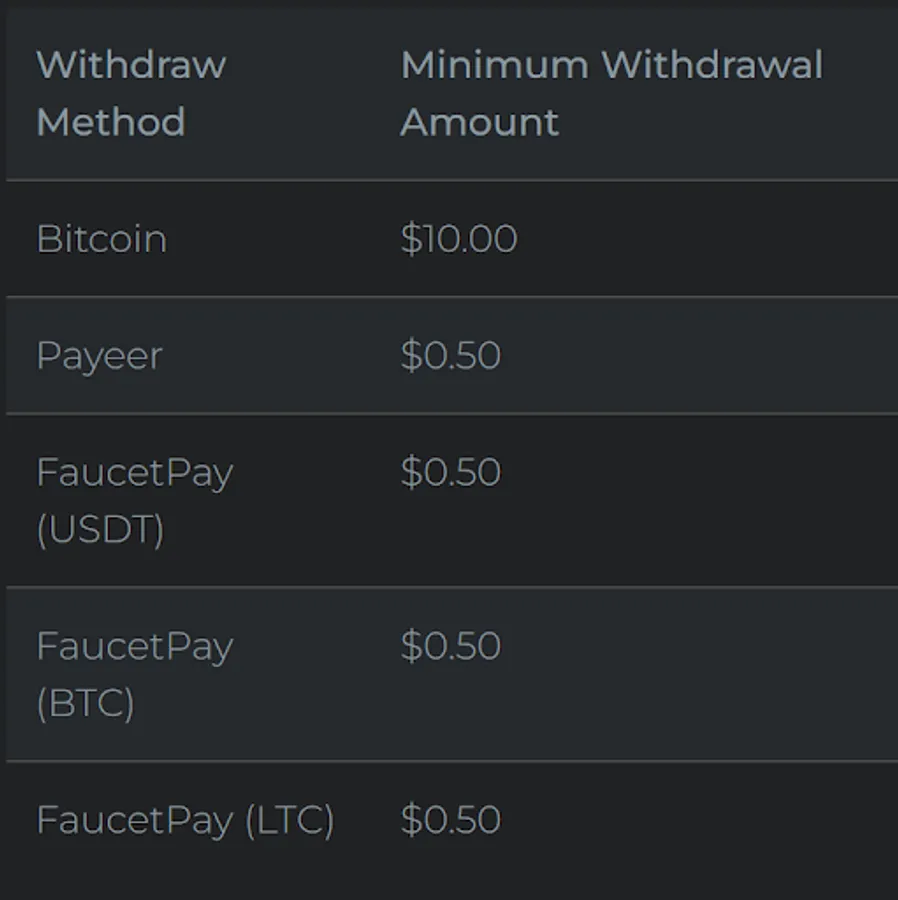Click the Payeer $0.50 minimum amount
This screenshot has width=898, height=900.
click(451, 356)
